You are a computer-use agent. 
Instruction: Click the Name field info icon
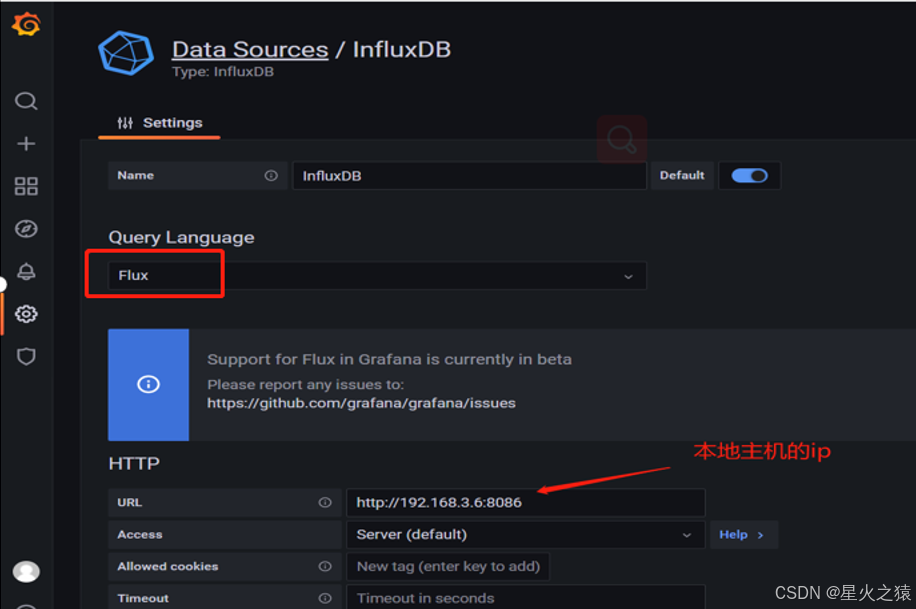(271, 175)
